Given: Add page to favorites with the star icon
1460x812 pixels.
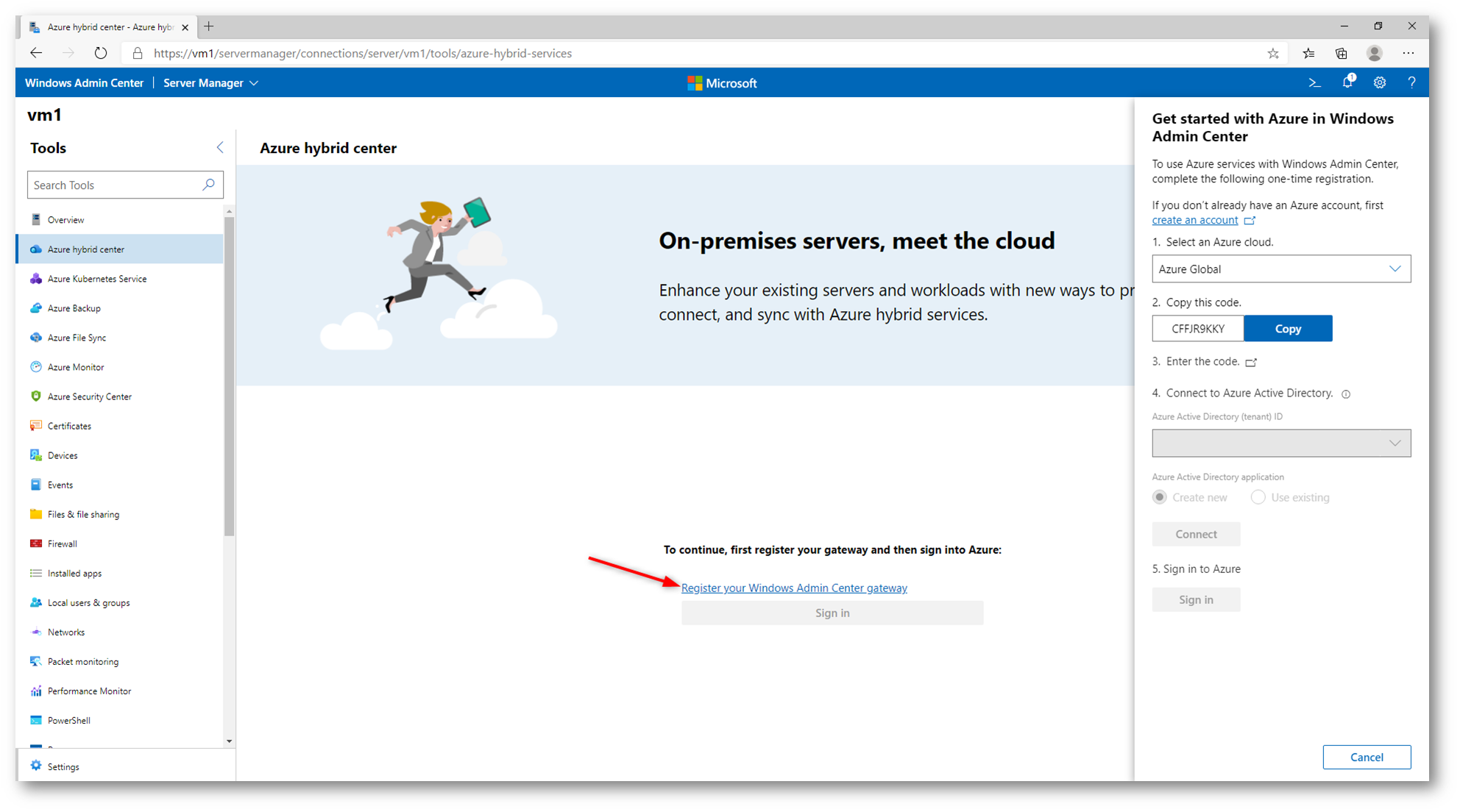Looking at the screenshot, I should tap(1273, 54).
